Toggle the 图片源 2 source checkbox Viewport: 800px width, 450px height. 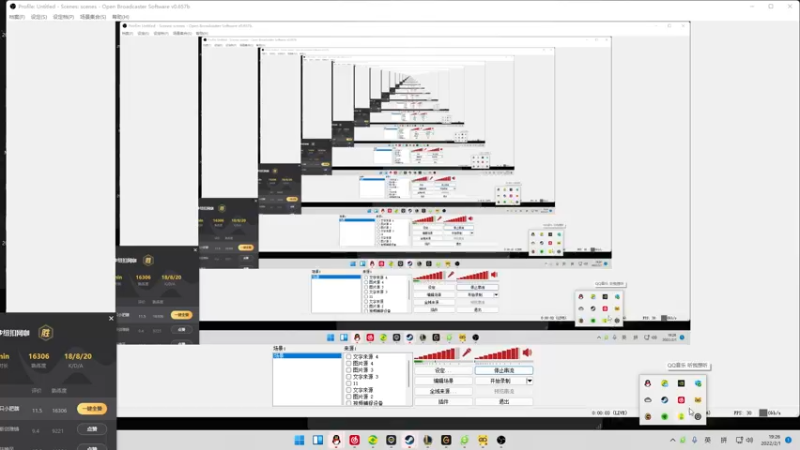click(x=349, y=396)
